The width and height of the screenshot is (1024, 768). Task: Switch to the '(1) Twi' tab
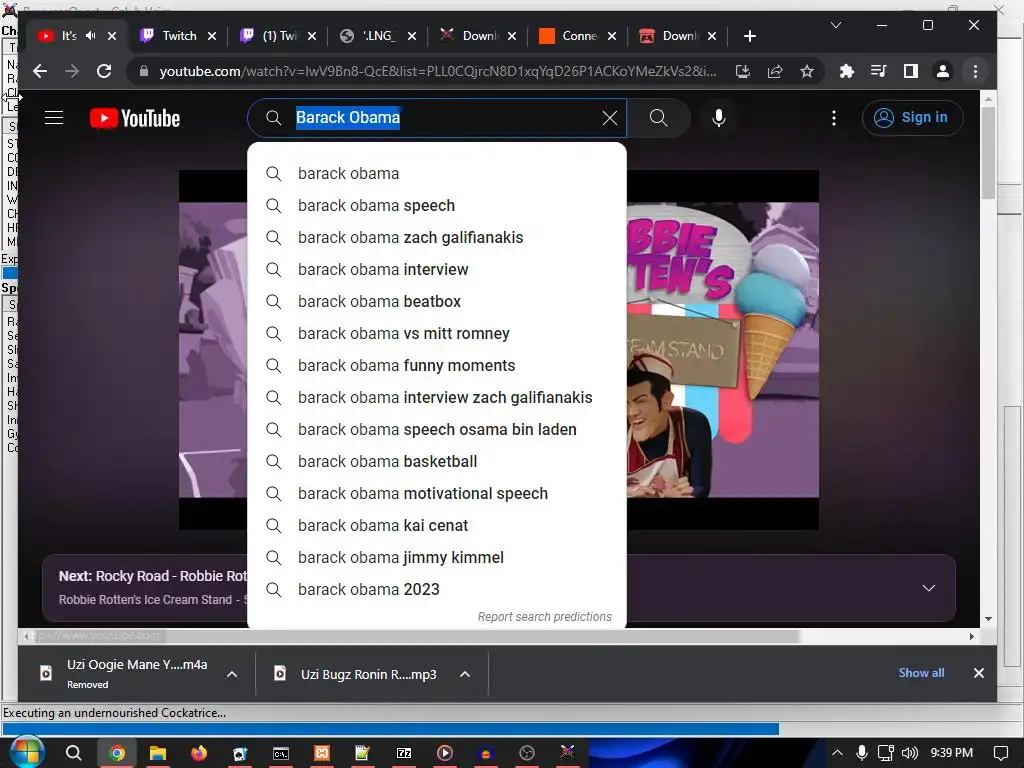[279, 36]
